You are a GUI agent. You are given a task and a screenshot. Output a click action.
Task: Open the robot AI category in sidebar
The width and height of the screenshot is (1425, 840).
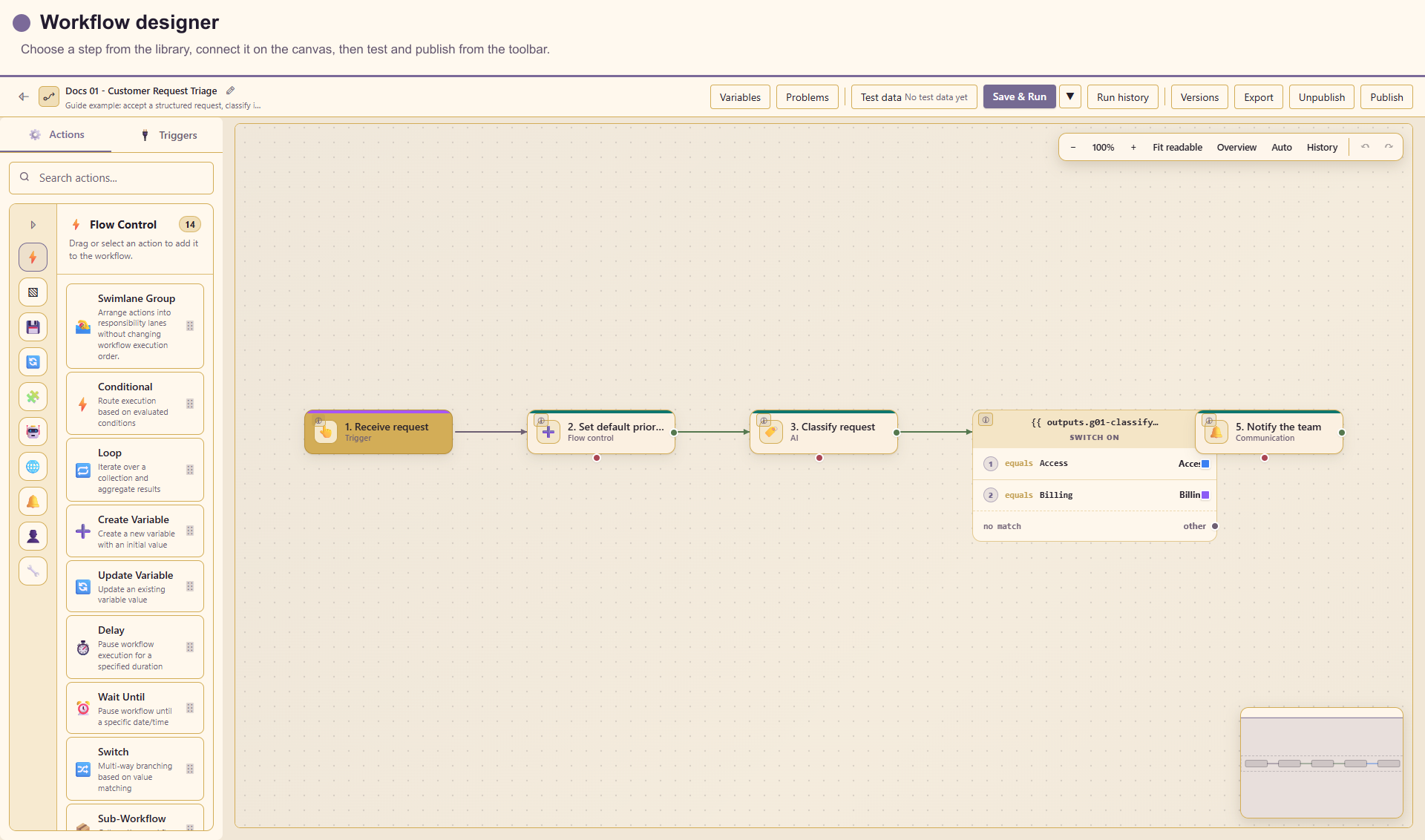coord(33,432)
